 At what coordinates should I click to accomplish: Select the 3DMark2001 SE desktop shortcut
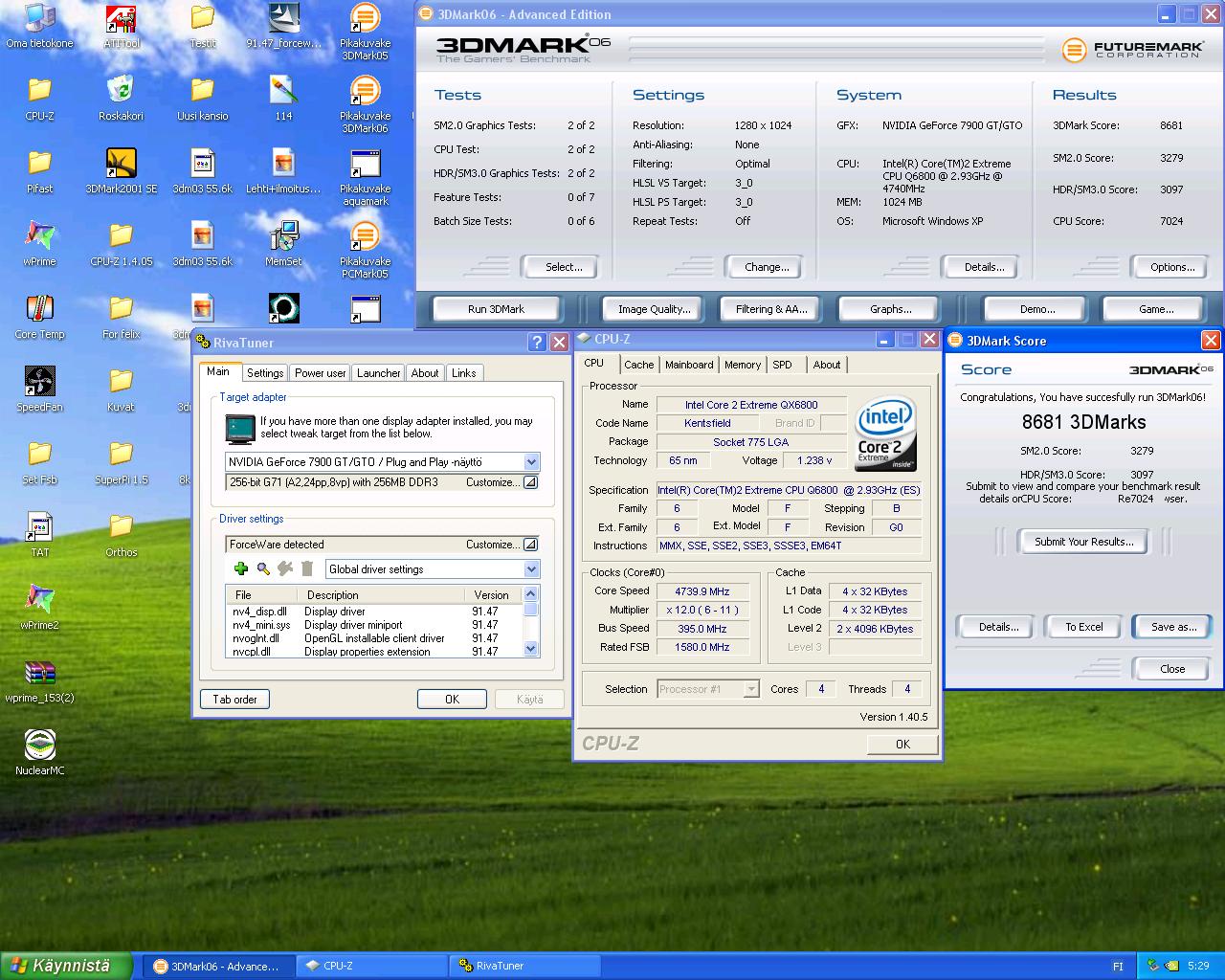(121, 171)
